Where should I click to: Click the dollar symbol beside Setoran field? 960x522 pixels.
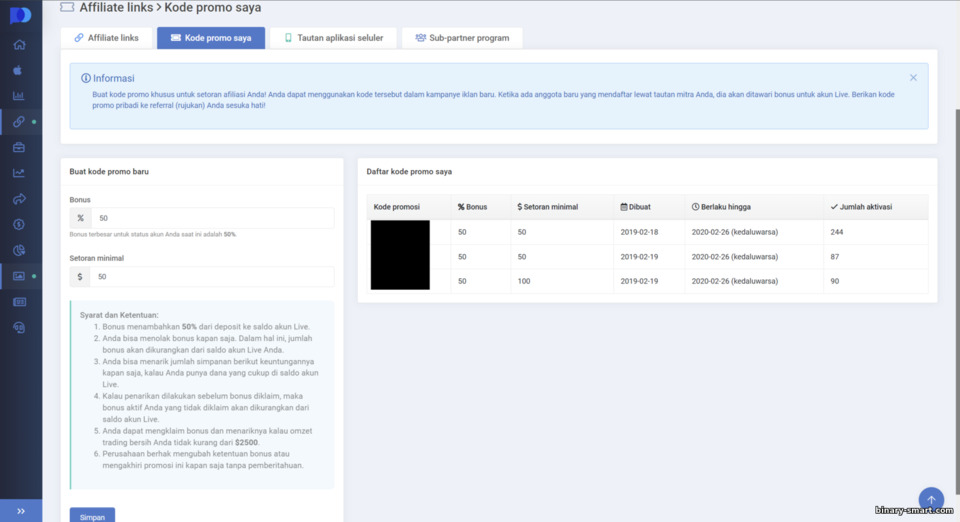(x=80, y=277)
